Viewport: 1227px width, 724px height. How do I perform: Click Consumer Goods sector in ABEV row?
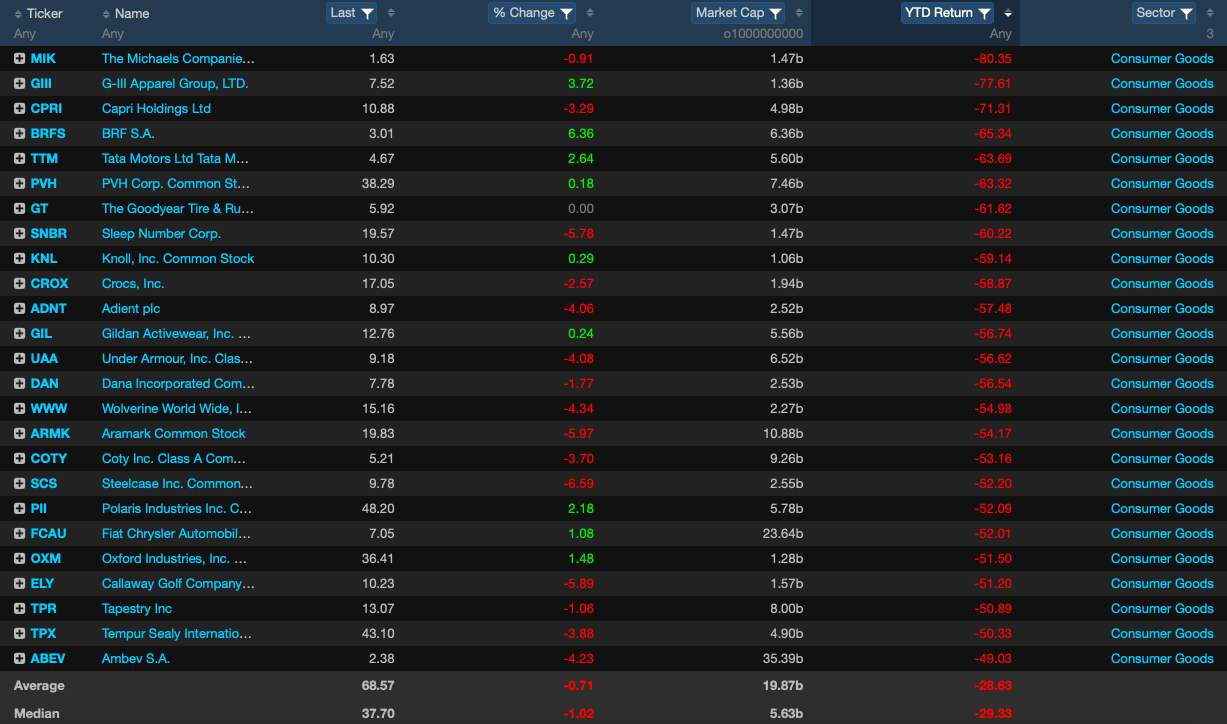click(x=1162, y=659)
